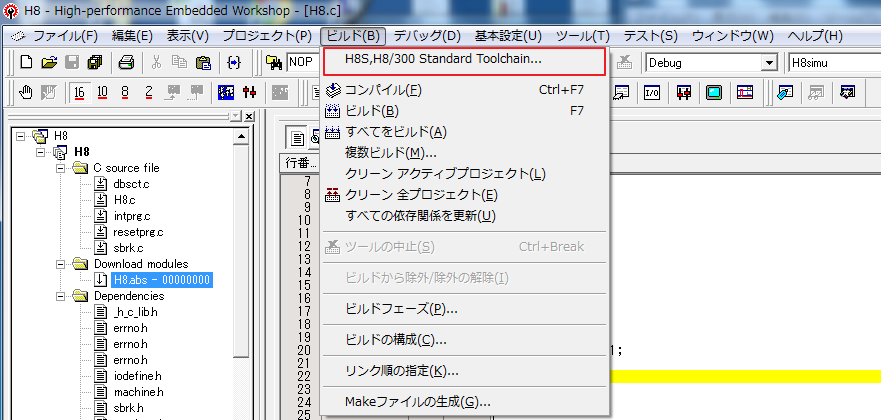Click the Paste clipboard icon
Viewport: 881px width, 420px height.
point(203,62)
